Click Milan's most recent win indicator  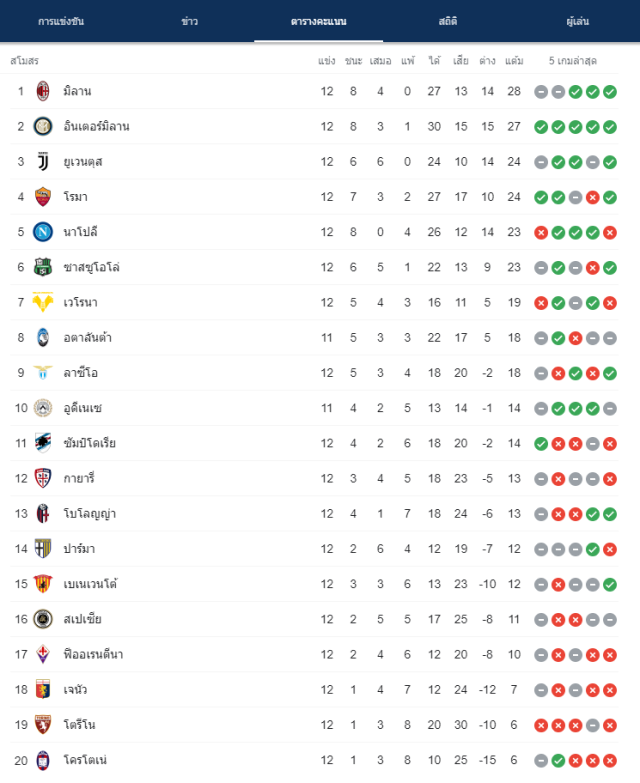610,92
